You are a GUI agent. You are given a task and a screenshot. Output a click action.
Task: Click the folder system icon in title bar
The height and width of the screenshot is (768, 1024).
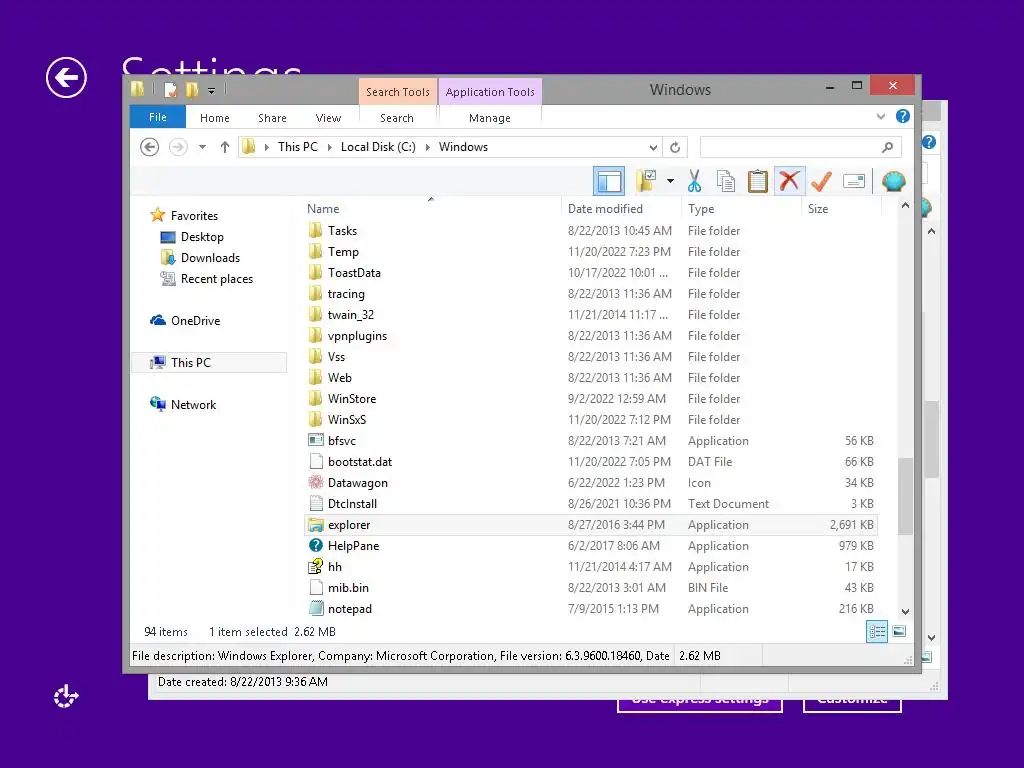click(137, 89)
